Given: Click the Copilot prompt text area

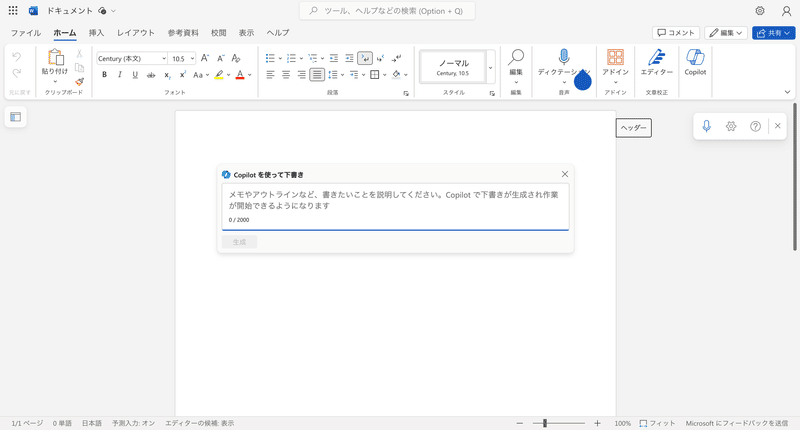Looking at the screenshot, I should (395, 207).
